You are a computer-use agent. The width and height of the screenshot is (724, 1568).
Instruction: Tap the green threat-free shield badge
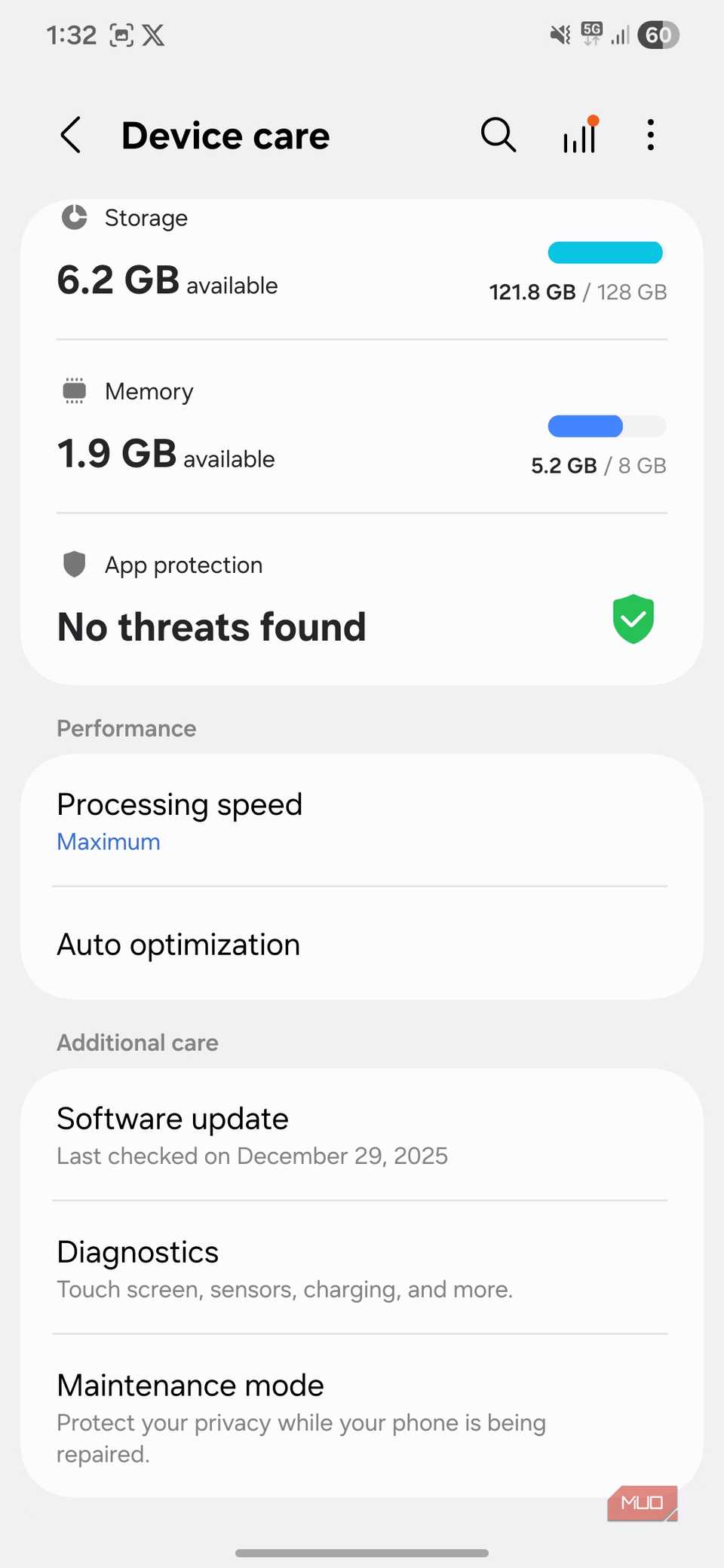pyautogui.click(x=633, y=619)
